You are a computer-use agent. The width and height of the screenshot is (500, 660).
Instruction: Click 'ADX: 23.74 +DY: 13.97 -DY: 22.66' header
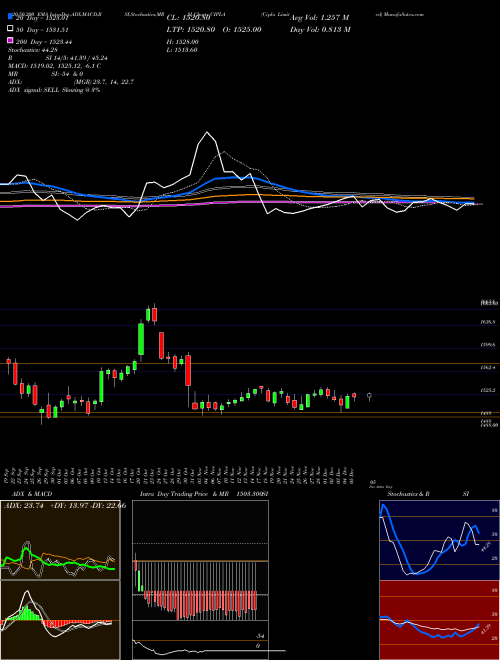coord(64,506)
